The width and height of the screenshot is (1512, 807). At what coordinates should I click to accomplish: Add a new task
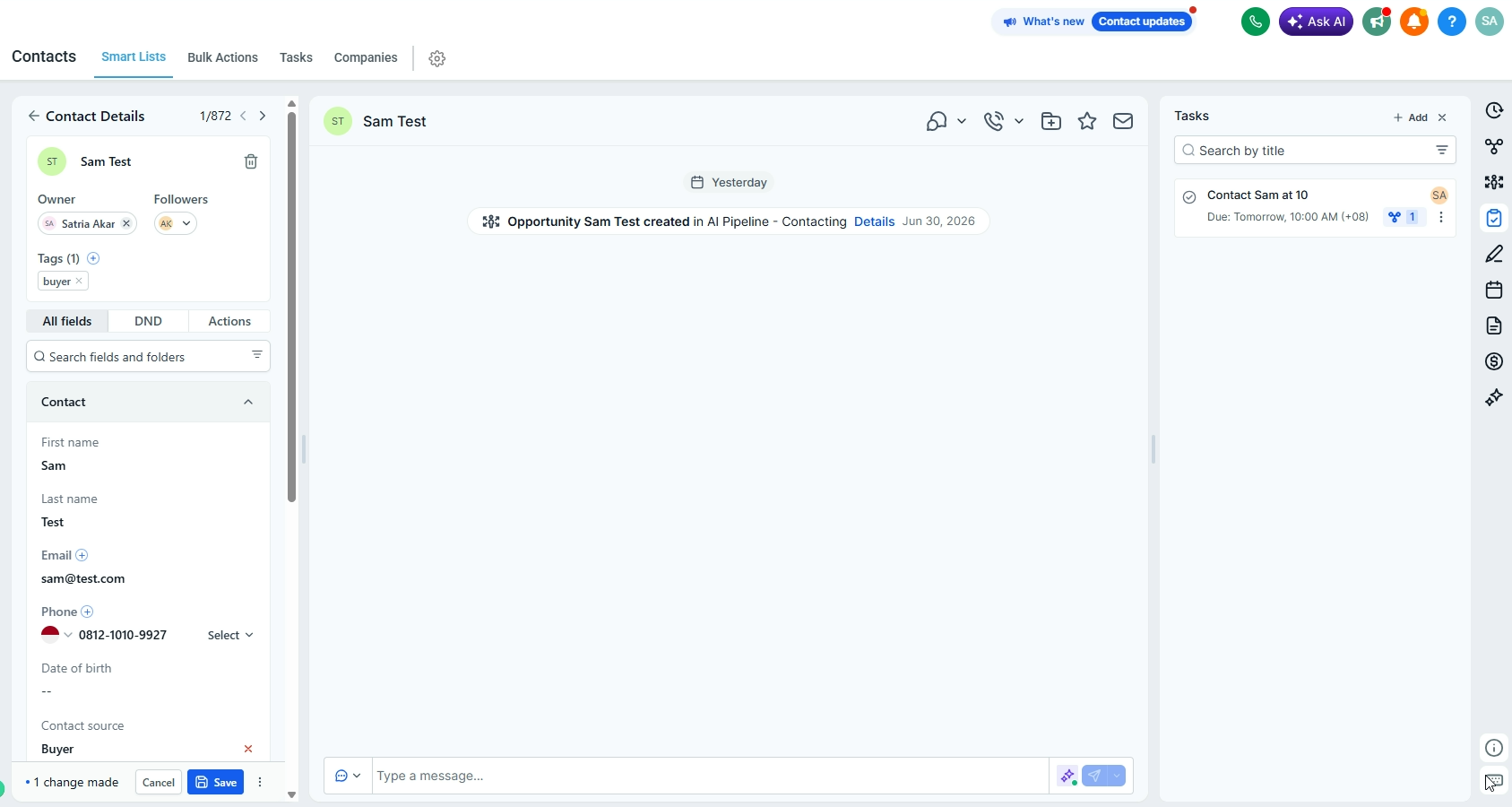[1411, 117]
